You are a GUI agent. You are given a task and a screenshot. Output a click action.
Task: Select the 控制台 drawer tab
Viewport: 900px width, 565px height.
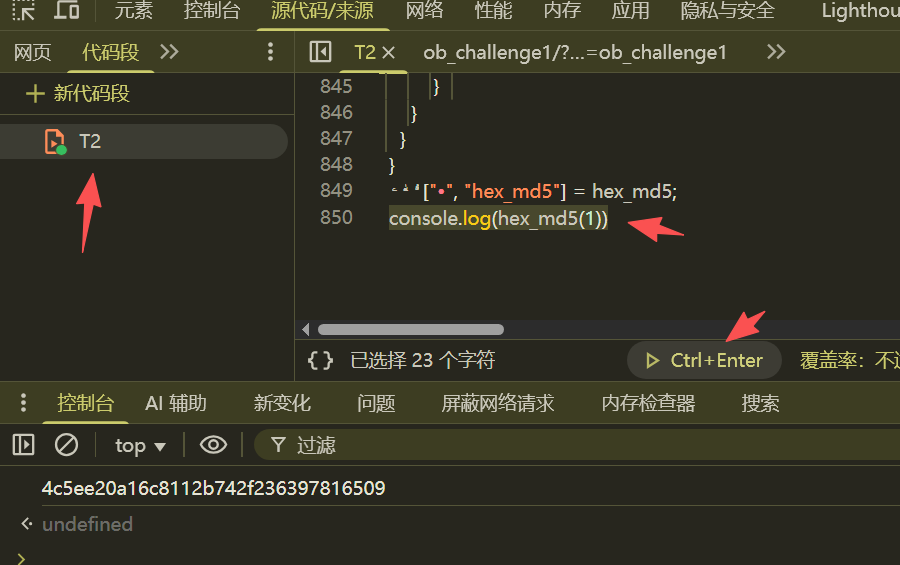[85, 403]
